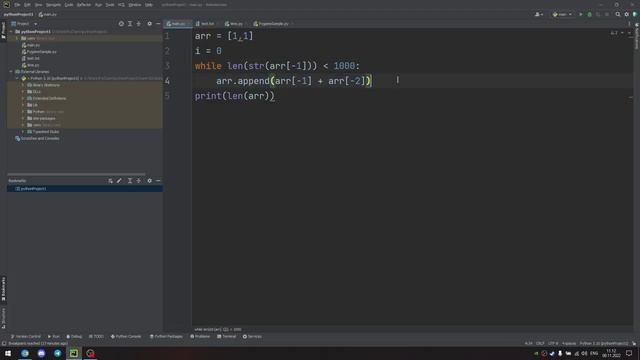This screenshot has width=640, height=360.
Task: Click Project panel horizontal scrollbar
Action: (x=76, y=174)
